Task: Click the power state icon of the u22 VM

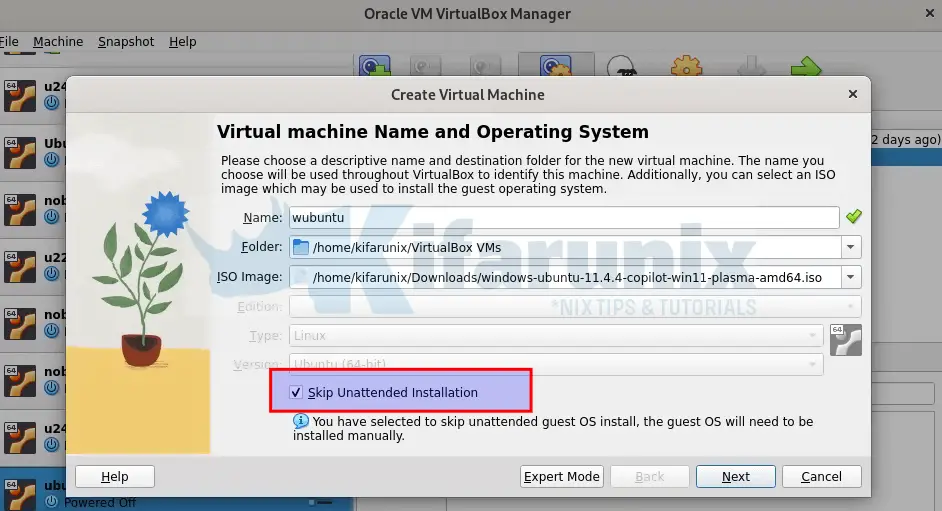Action: coord(52,274)
